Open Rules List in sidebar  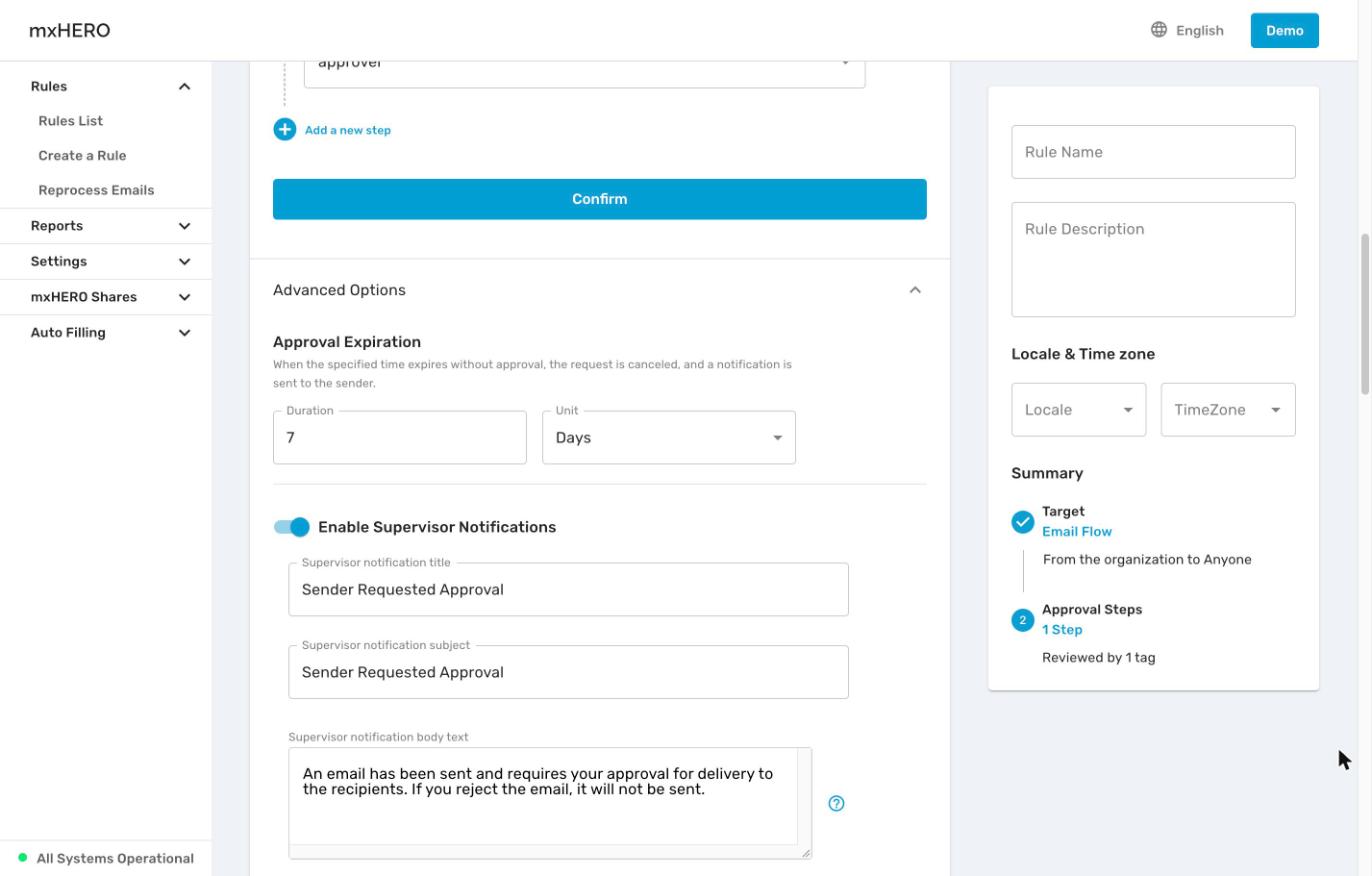pyautogui.click(x=70, y=121)
